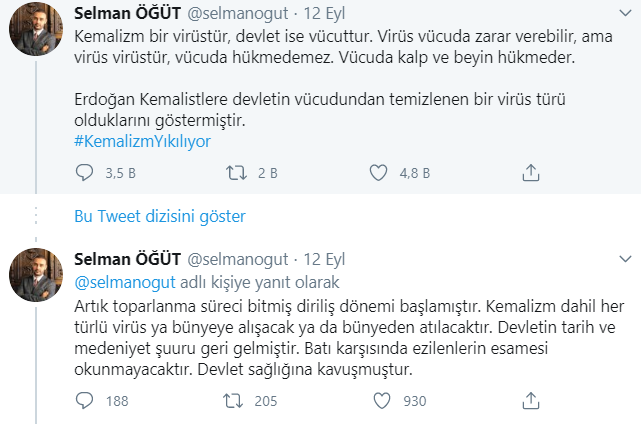Reply to the first tweet about Kemalizm
This screenshot has width=641, height=424.
pos(85,173)
